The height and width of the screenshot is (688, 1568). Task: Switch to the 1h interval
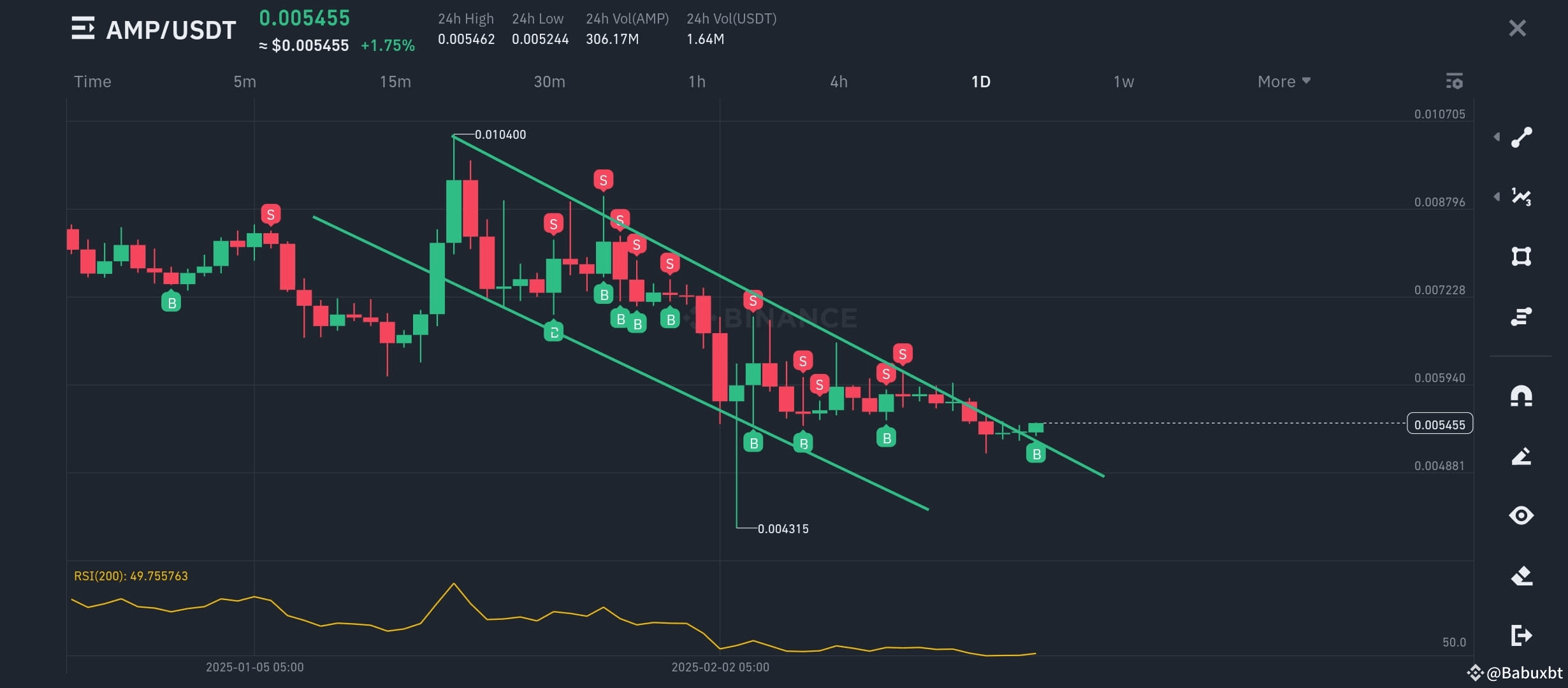(x=697, y=82)
